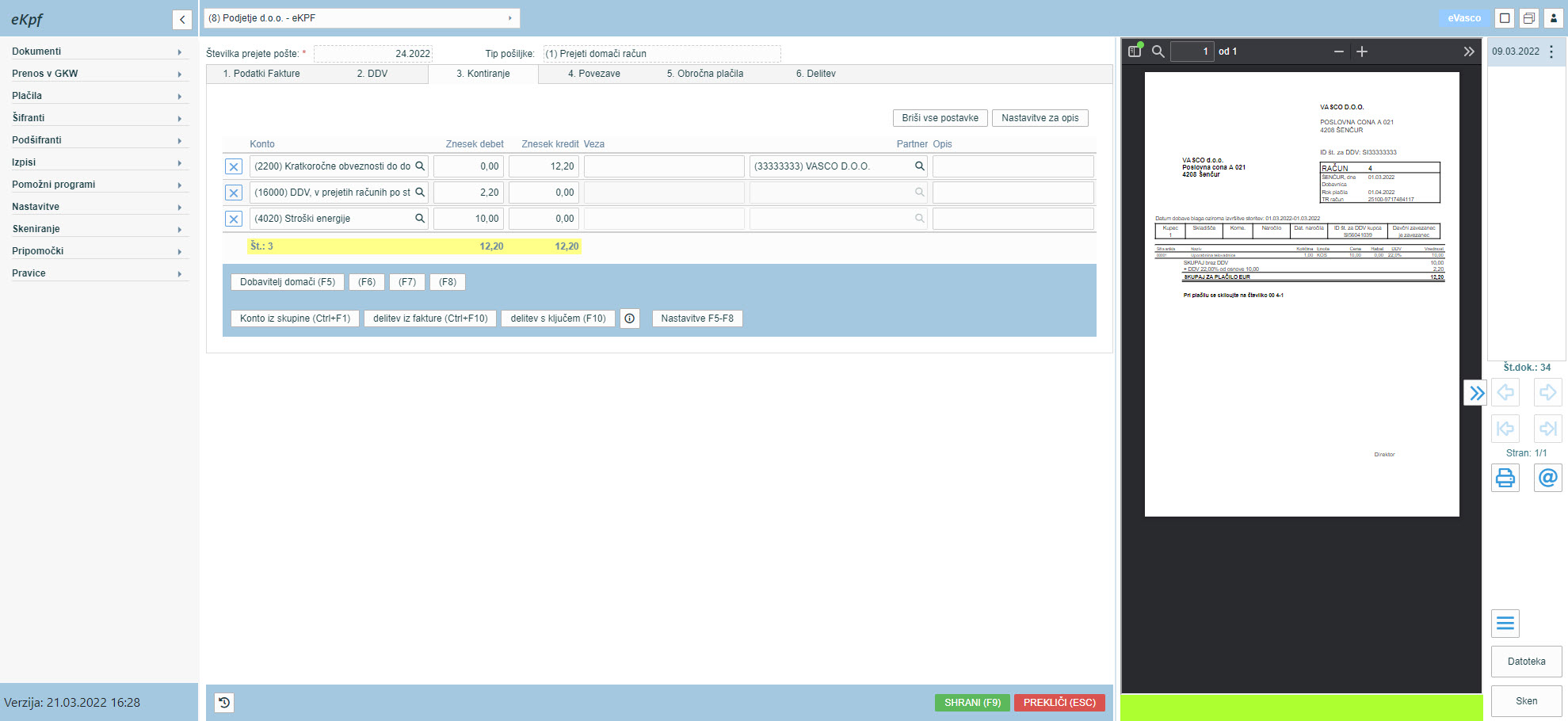Viewport: 1568px width, 721px height.
Task: Search konto in the 16000 DDV row
Action: click(420, 193)
